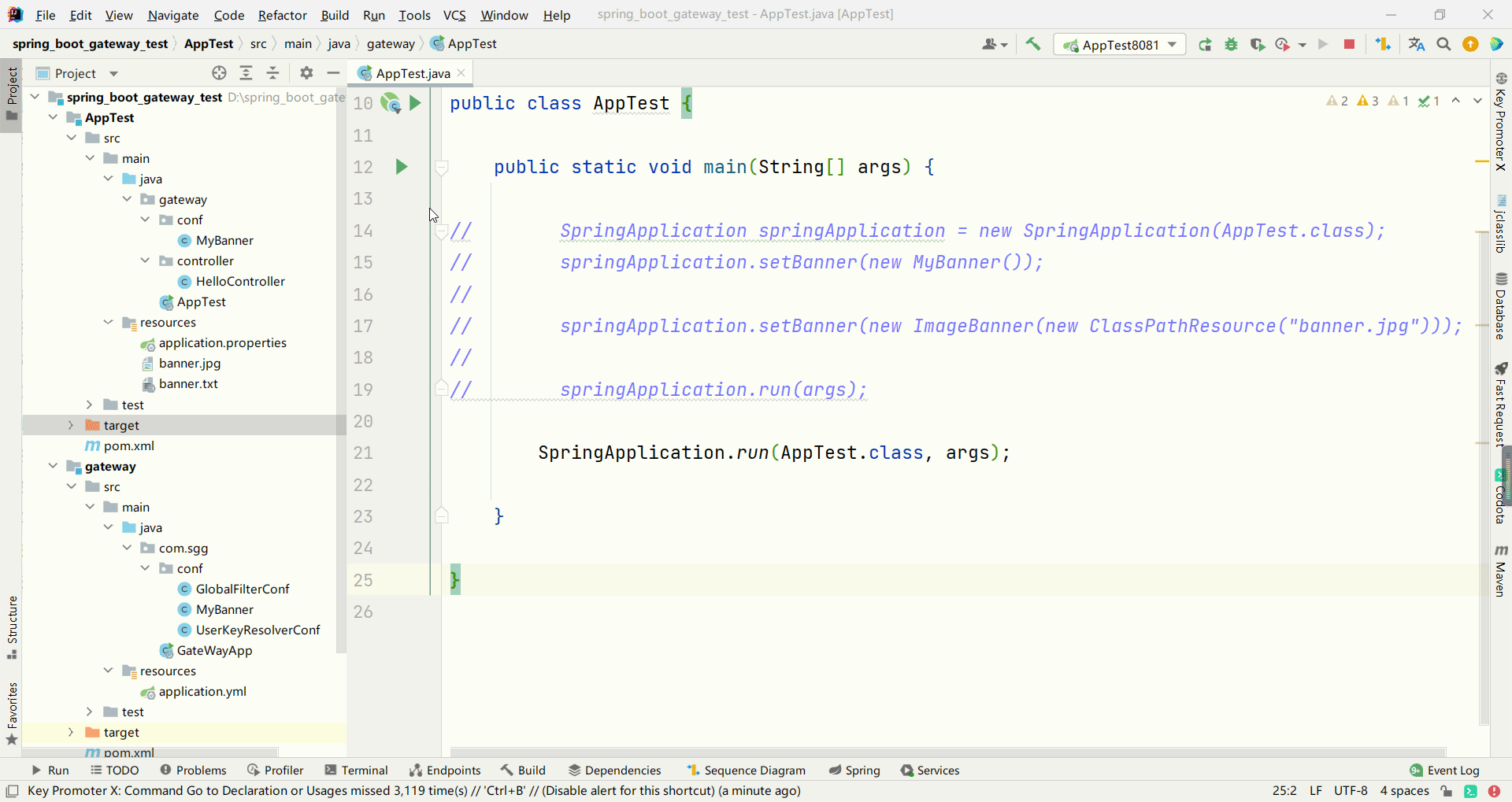Click the Sequence Diagram icon in top toolbar
This screenshot has width=1512, height=802.
[x=1383, y=45]
